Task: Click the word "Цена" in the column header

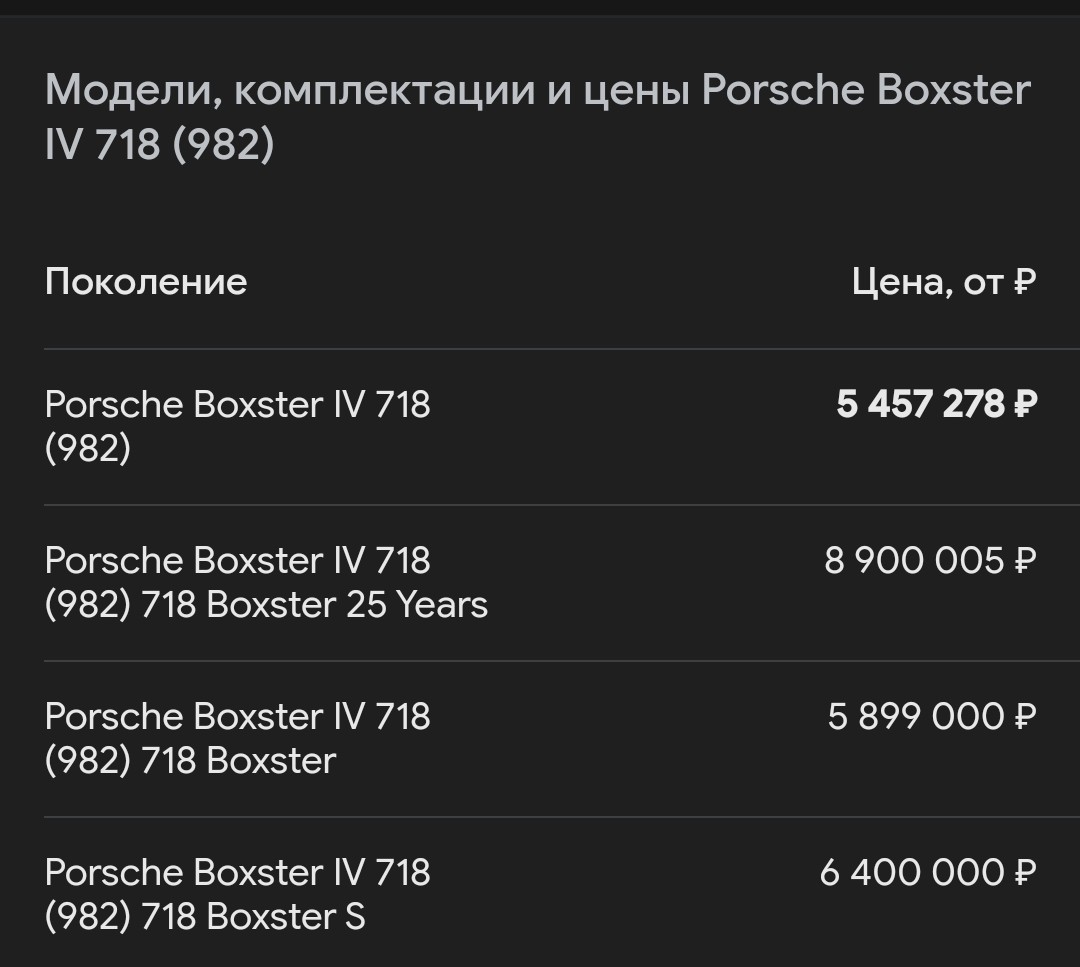Action: pos(902,282)
